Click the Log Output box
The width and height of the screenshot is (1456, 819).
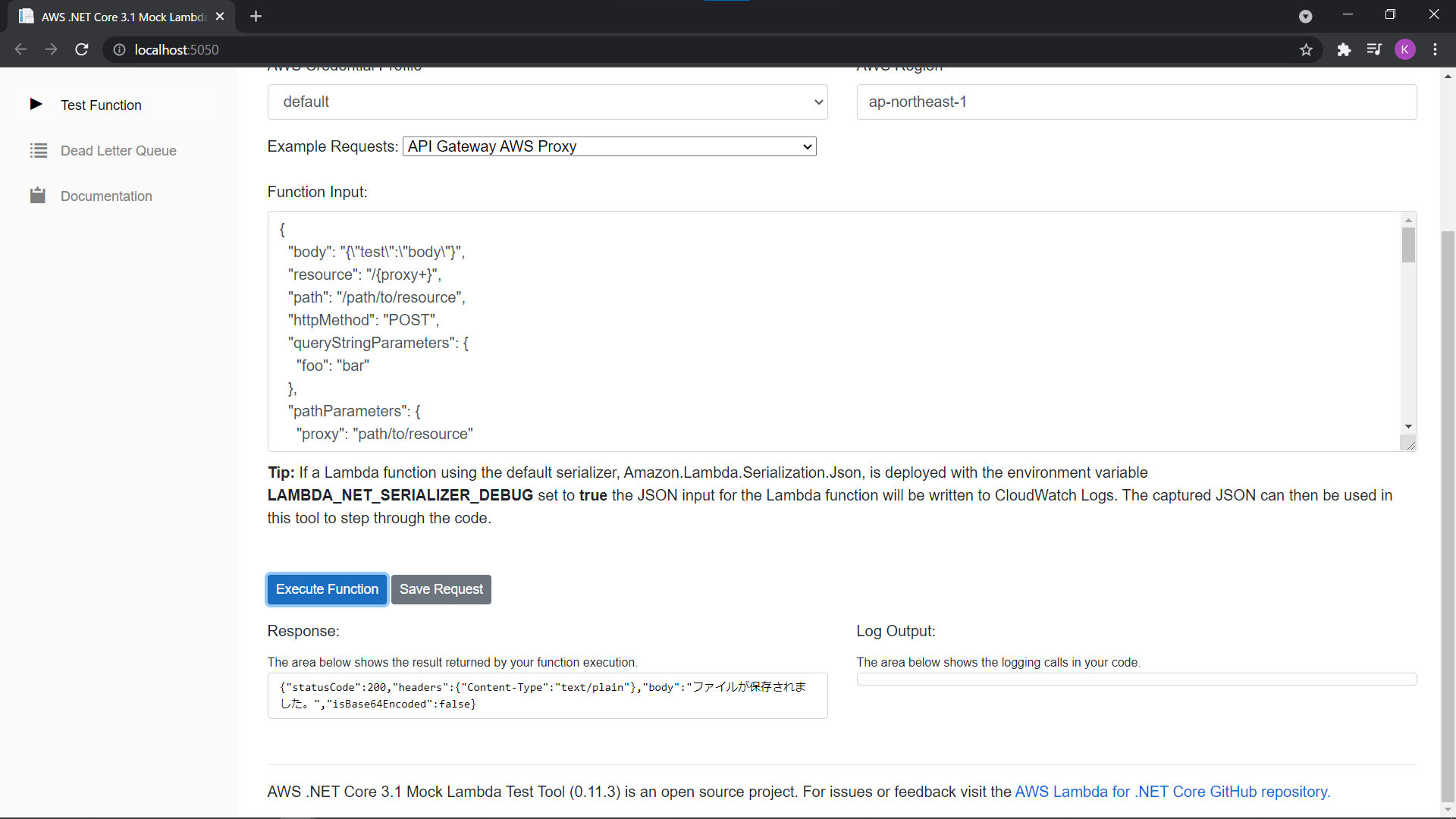(x=1136, y=679)
